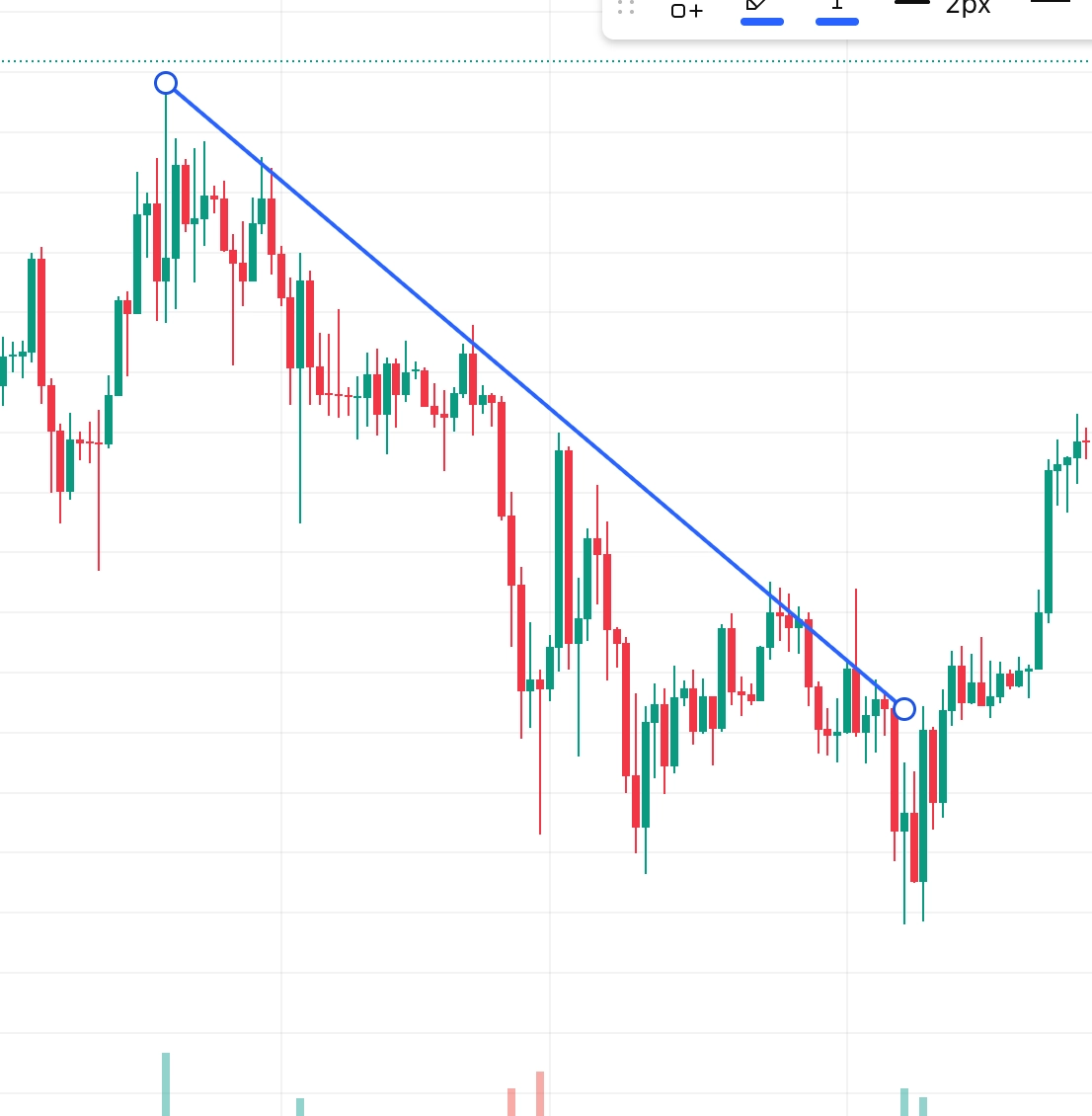This screenshot has height=1116, width=1092.
Task: Click blue swatch under the pencil icon
Action: pos(762,21)
